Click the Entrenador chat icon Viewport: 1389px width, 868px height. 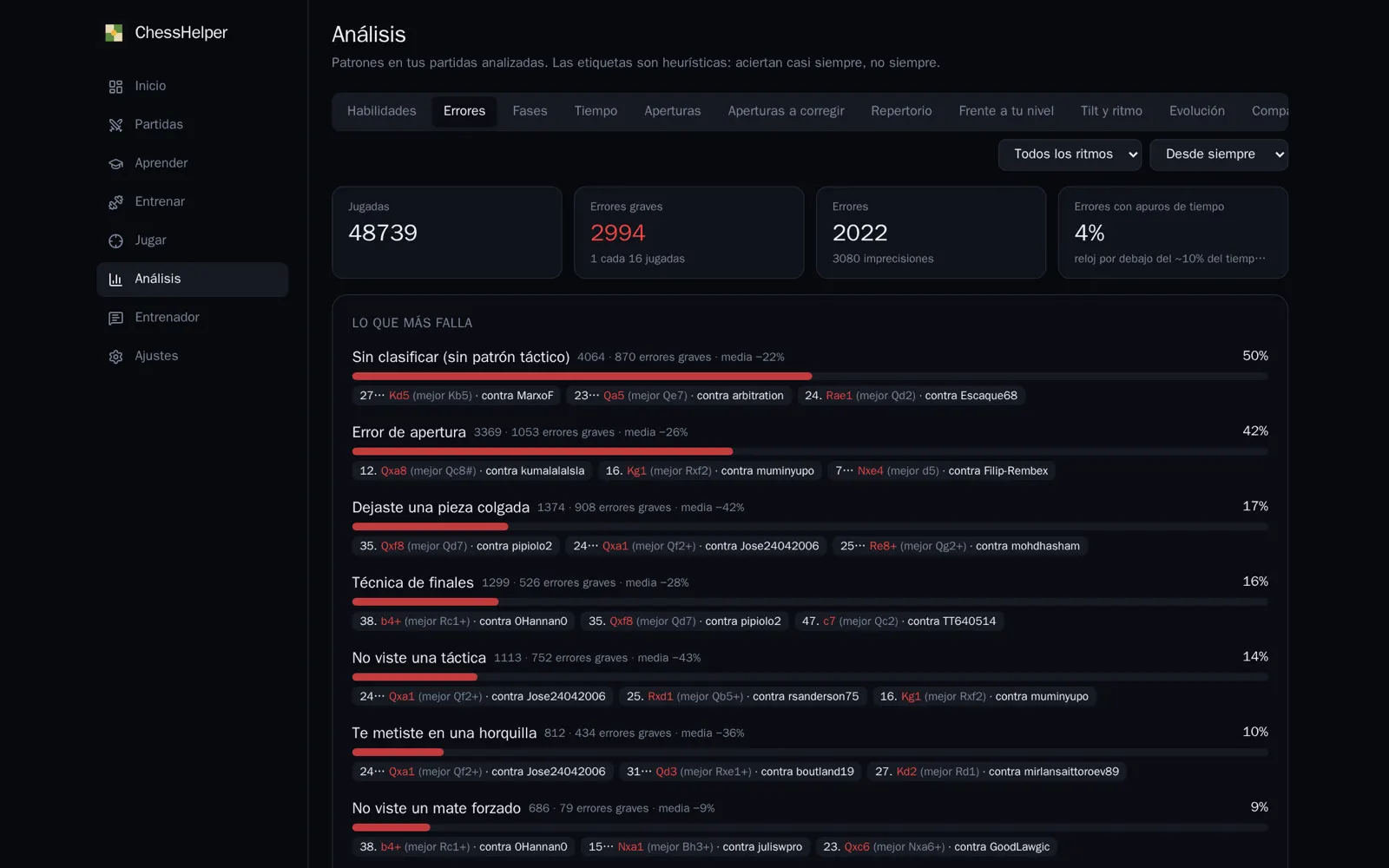[115, 318]
